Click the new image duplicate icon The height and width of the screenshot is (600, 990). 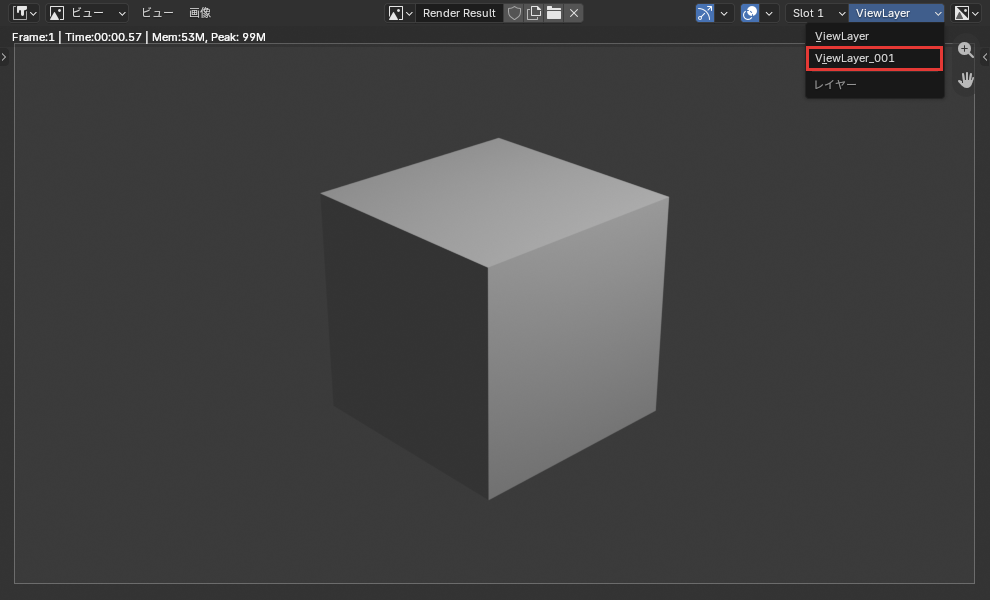(534, 13)
